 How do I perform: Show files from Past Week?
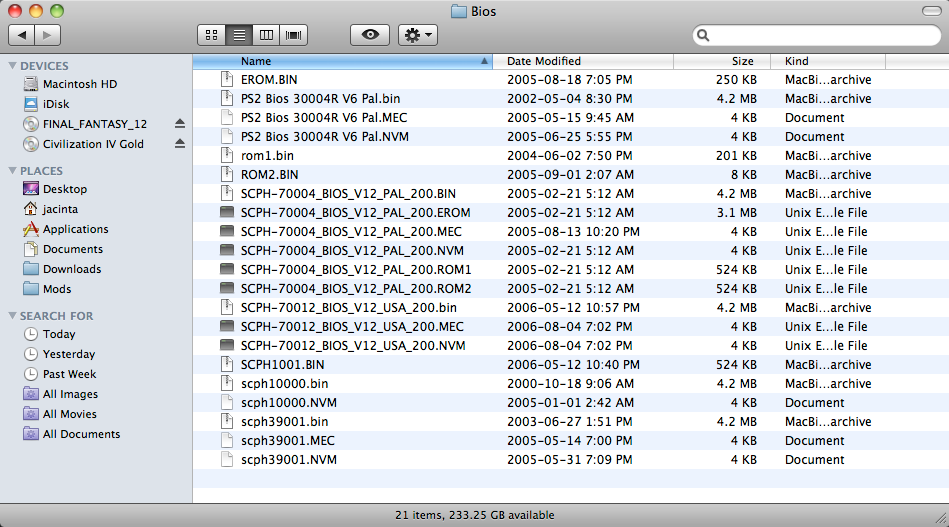[69, 374]
